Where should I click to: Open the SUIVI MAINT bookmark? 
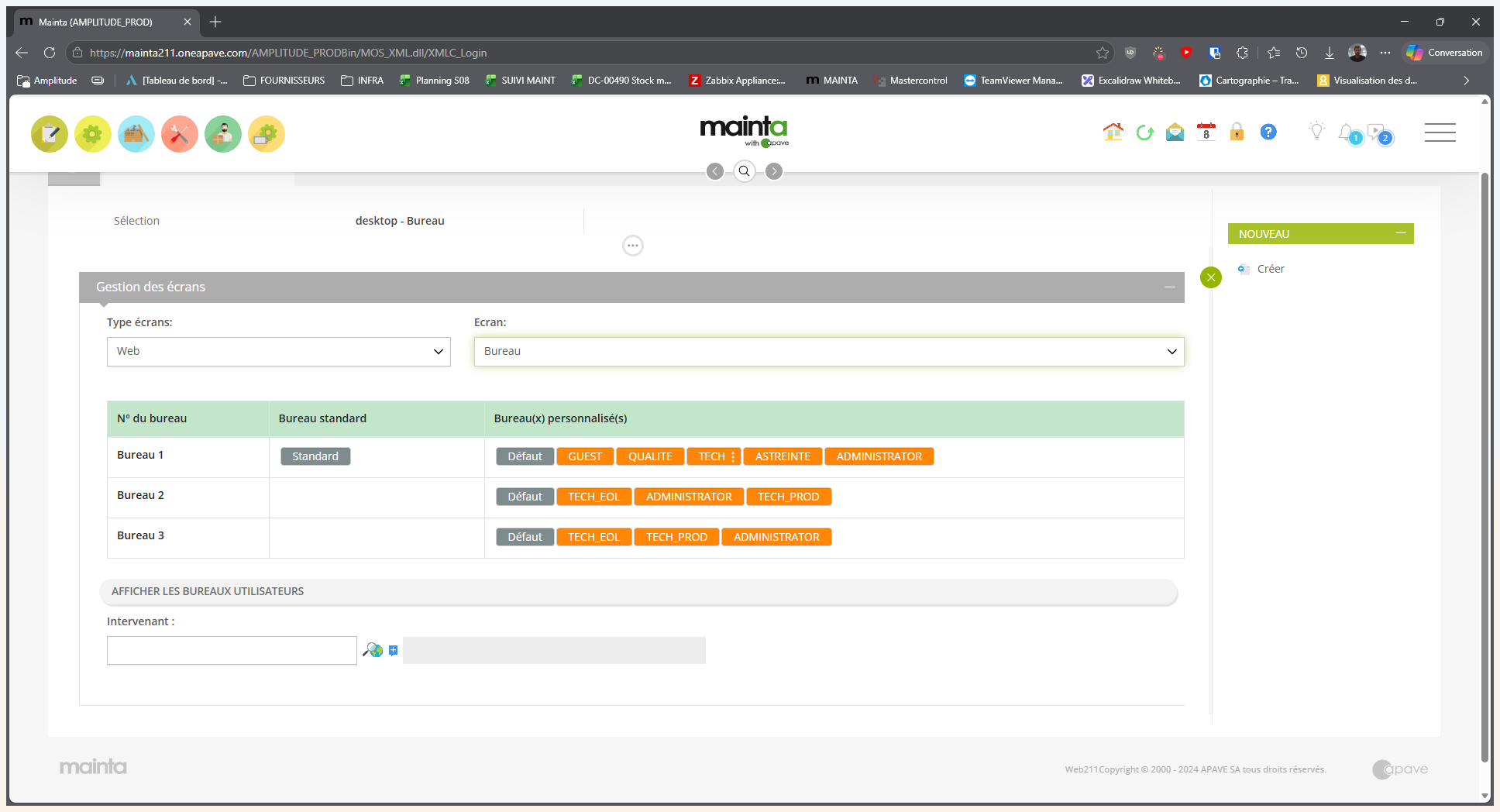(x=521, y=81)
